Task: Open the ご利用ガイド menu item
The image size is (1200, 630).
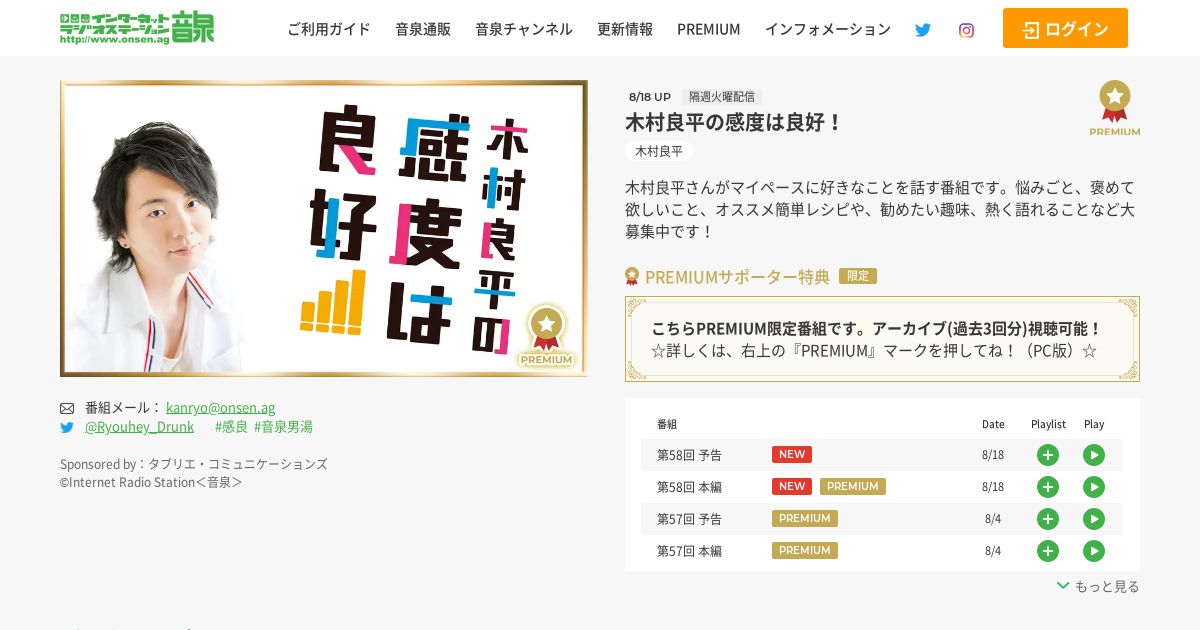Action: click(x=329, y=29)
